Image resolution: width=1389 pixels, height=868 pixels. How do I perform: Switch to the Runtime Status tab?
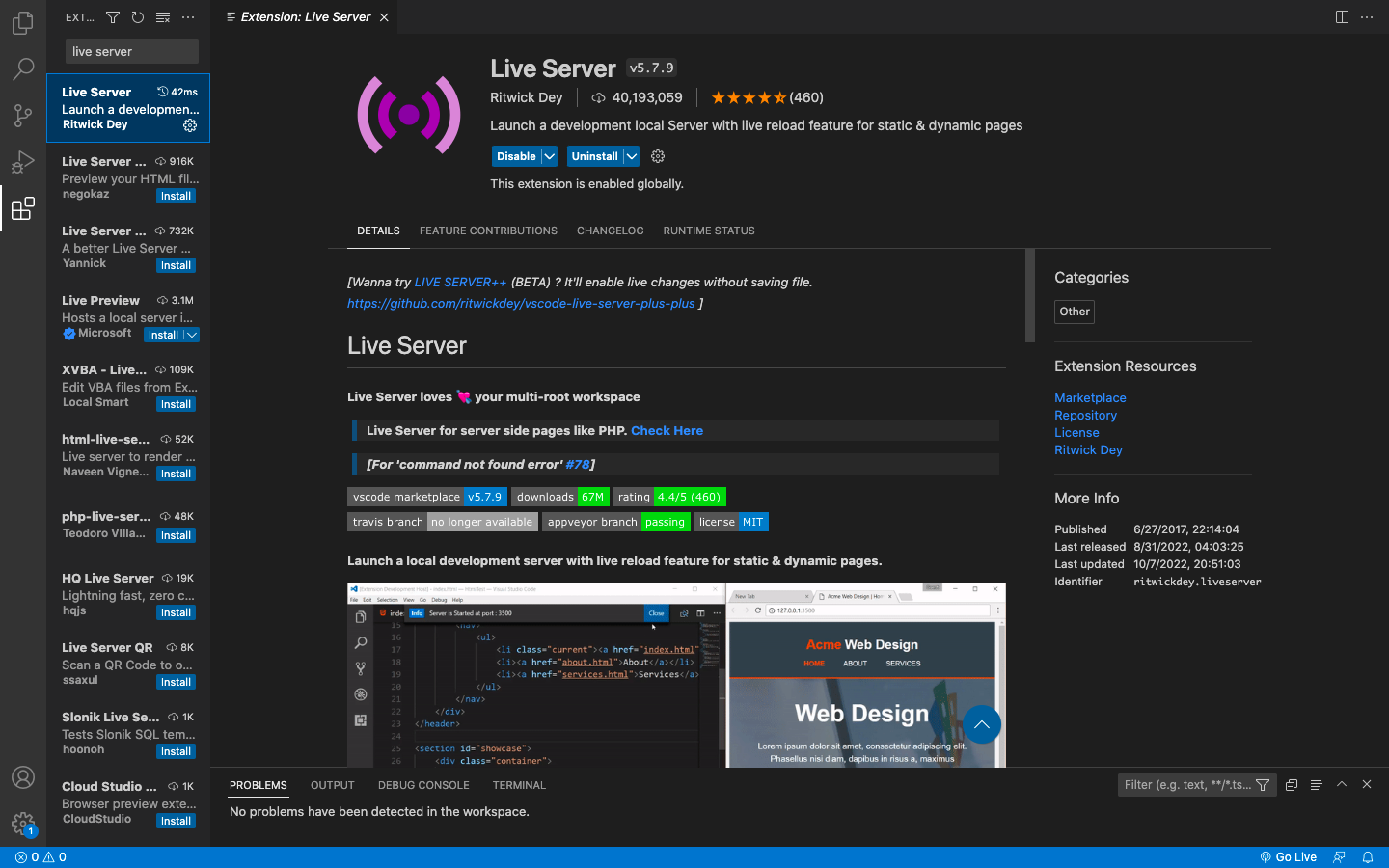pyautogui.click(x=709, y=231)
